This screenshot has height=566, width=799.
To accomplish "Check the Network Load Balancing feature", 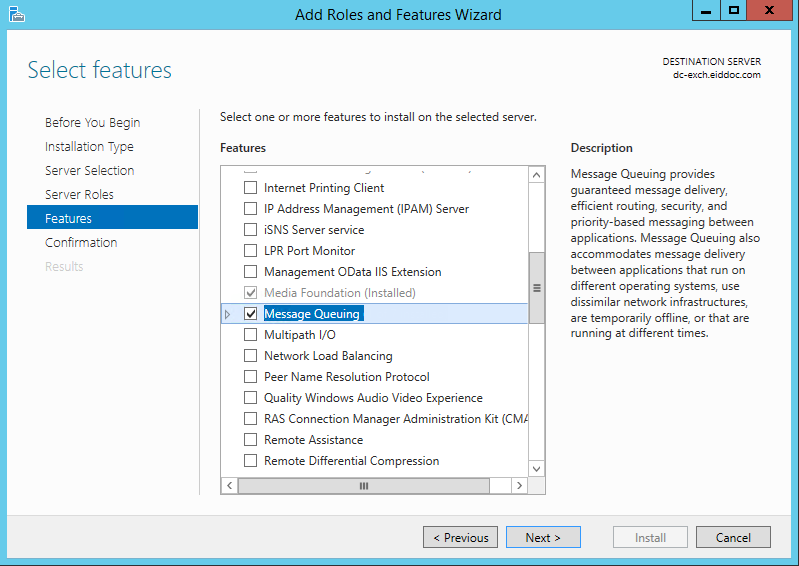I will (x=251, y=356).
